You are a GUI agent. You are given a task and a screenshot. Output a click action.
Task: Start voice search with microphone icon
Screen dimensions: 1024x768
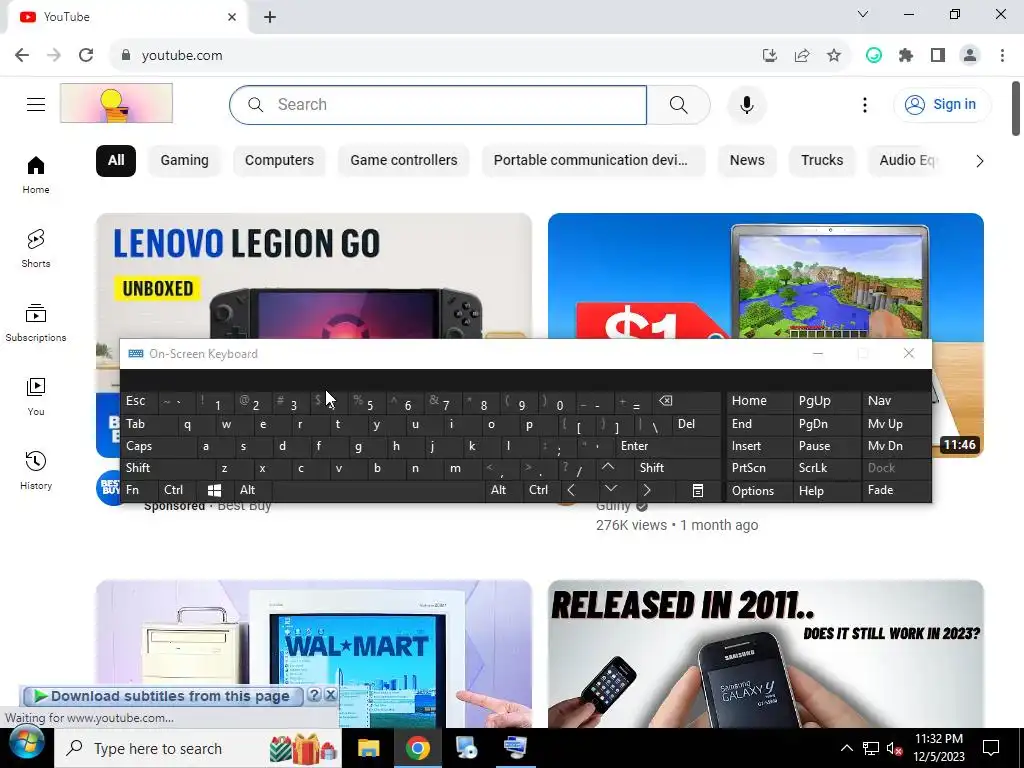(x=746, y=104)
